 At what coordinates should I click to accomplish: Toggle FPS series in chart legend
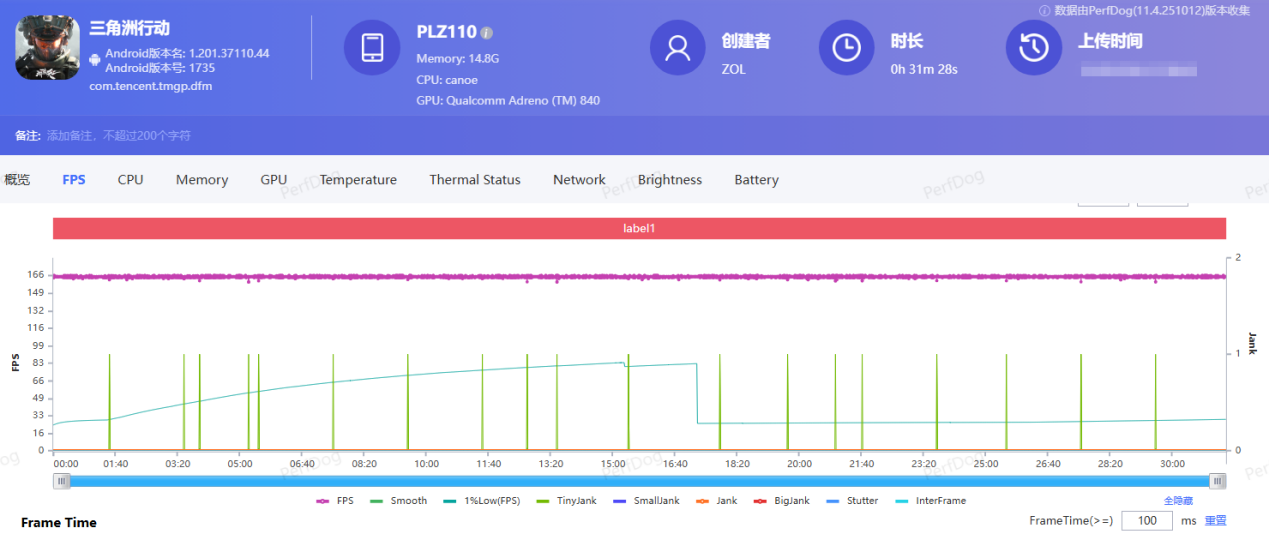coord(335,501)
